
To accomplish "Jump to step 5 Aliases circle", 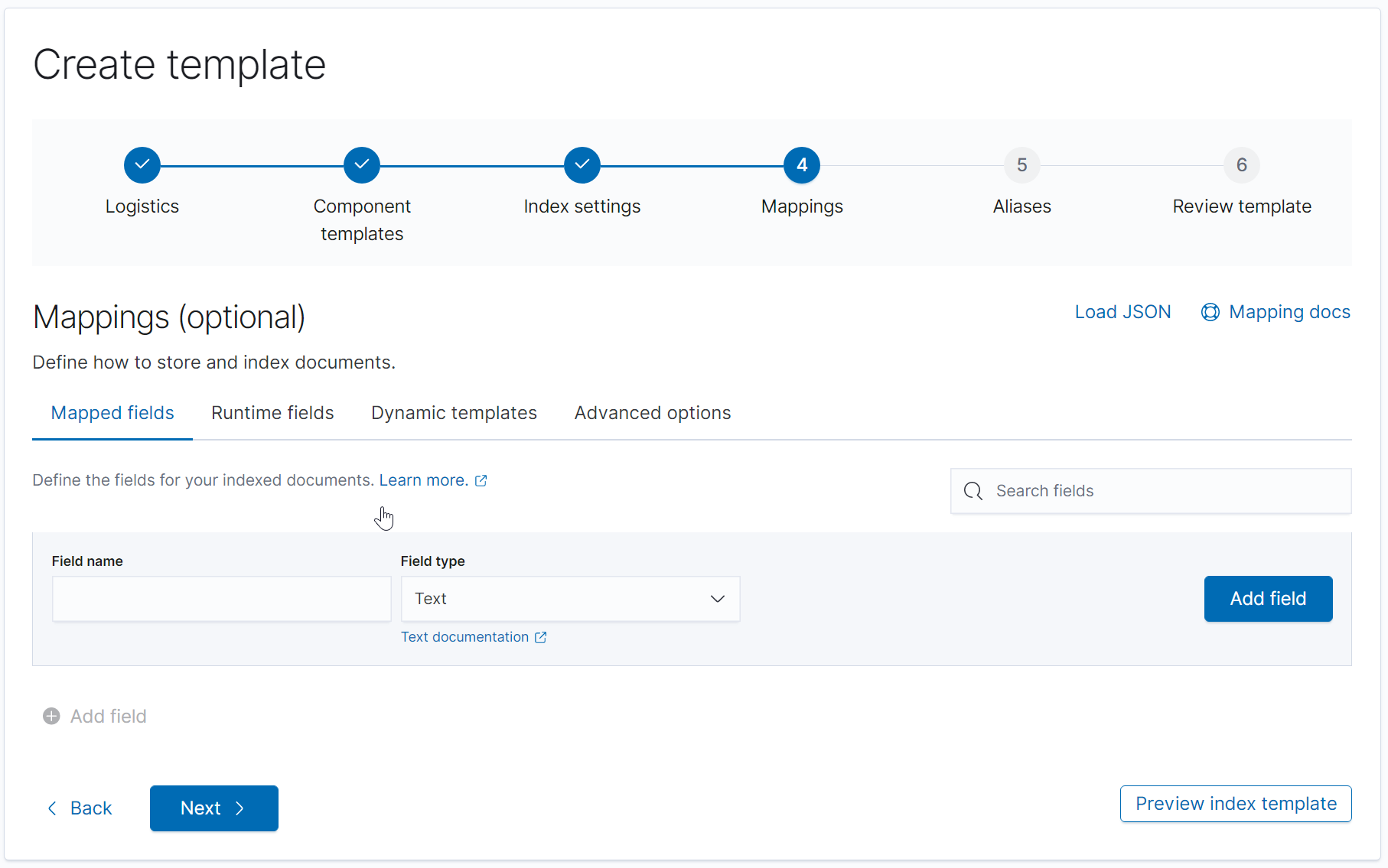I will pos(1022,165).
